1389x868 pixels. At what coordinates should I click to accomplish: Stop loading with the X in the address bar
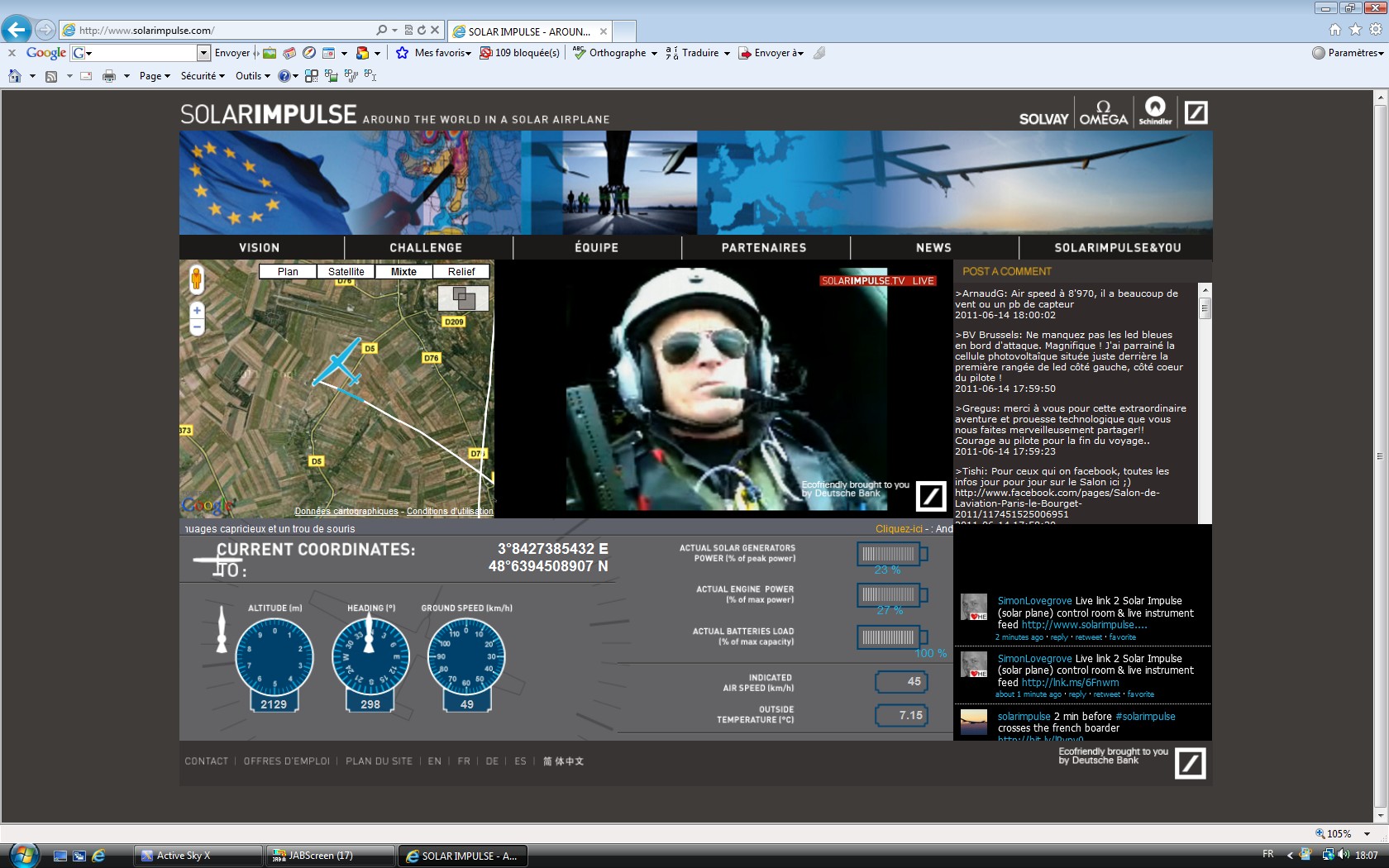(435, 30)
